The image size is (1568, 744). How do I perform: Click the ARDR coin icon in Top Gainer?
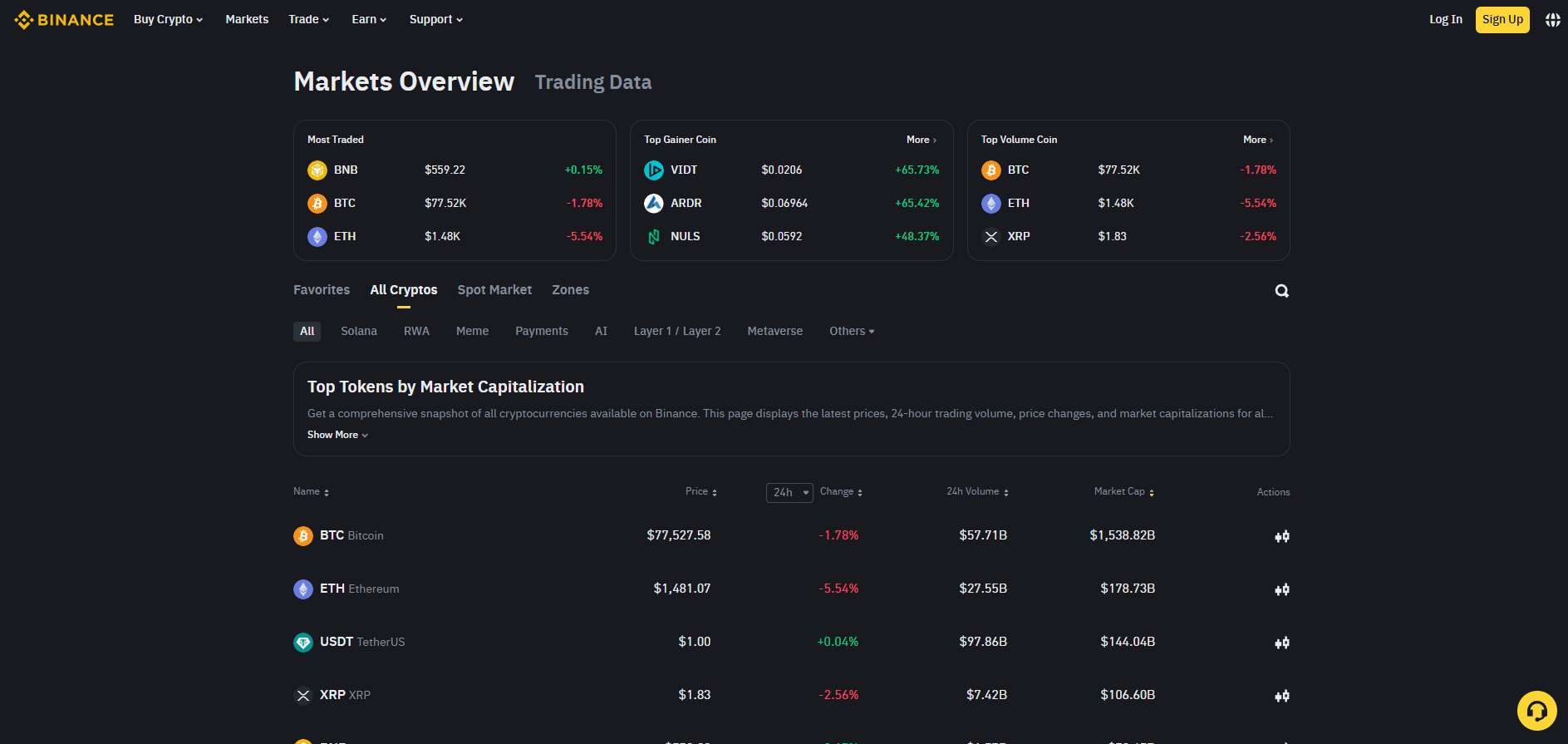pos(654,204)
